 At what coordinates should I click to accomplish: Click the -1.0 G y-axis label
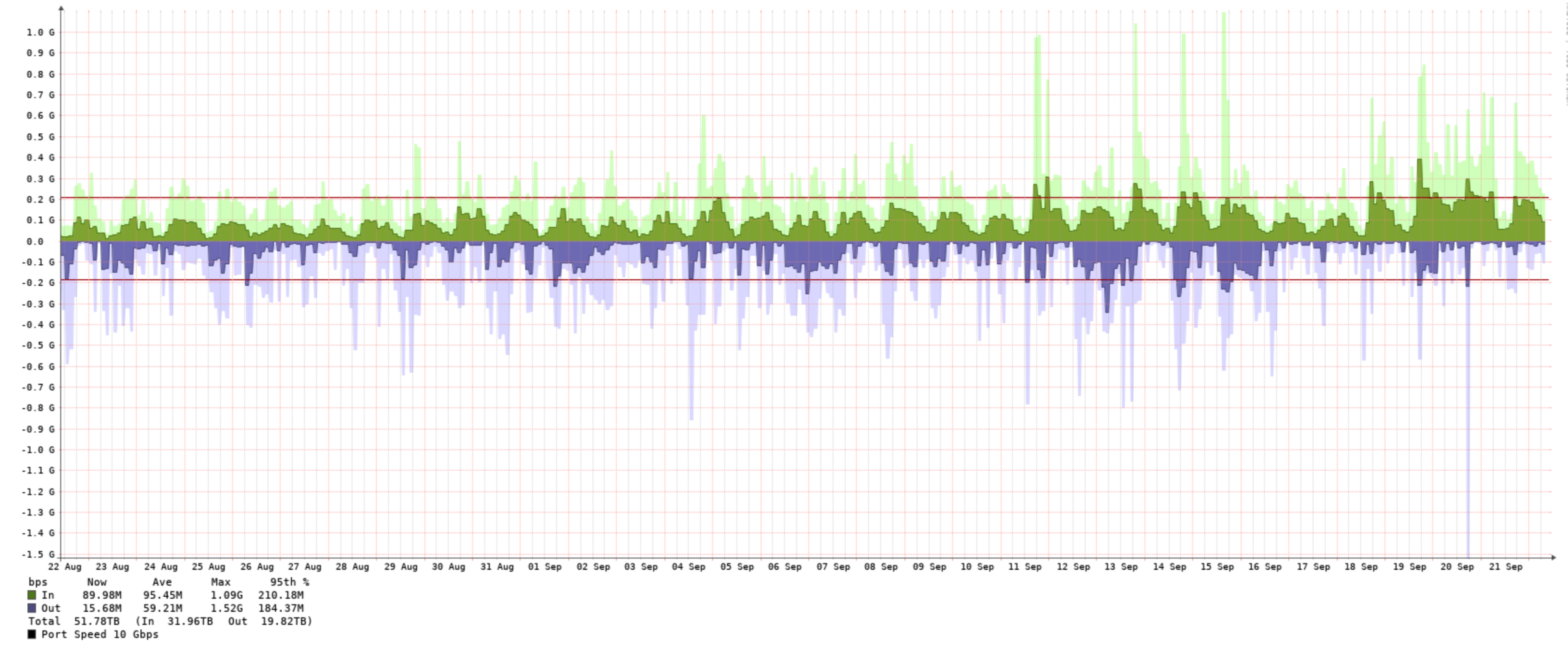click(x=38, y=450)
